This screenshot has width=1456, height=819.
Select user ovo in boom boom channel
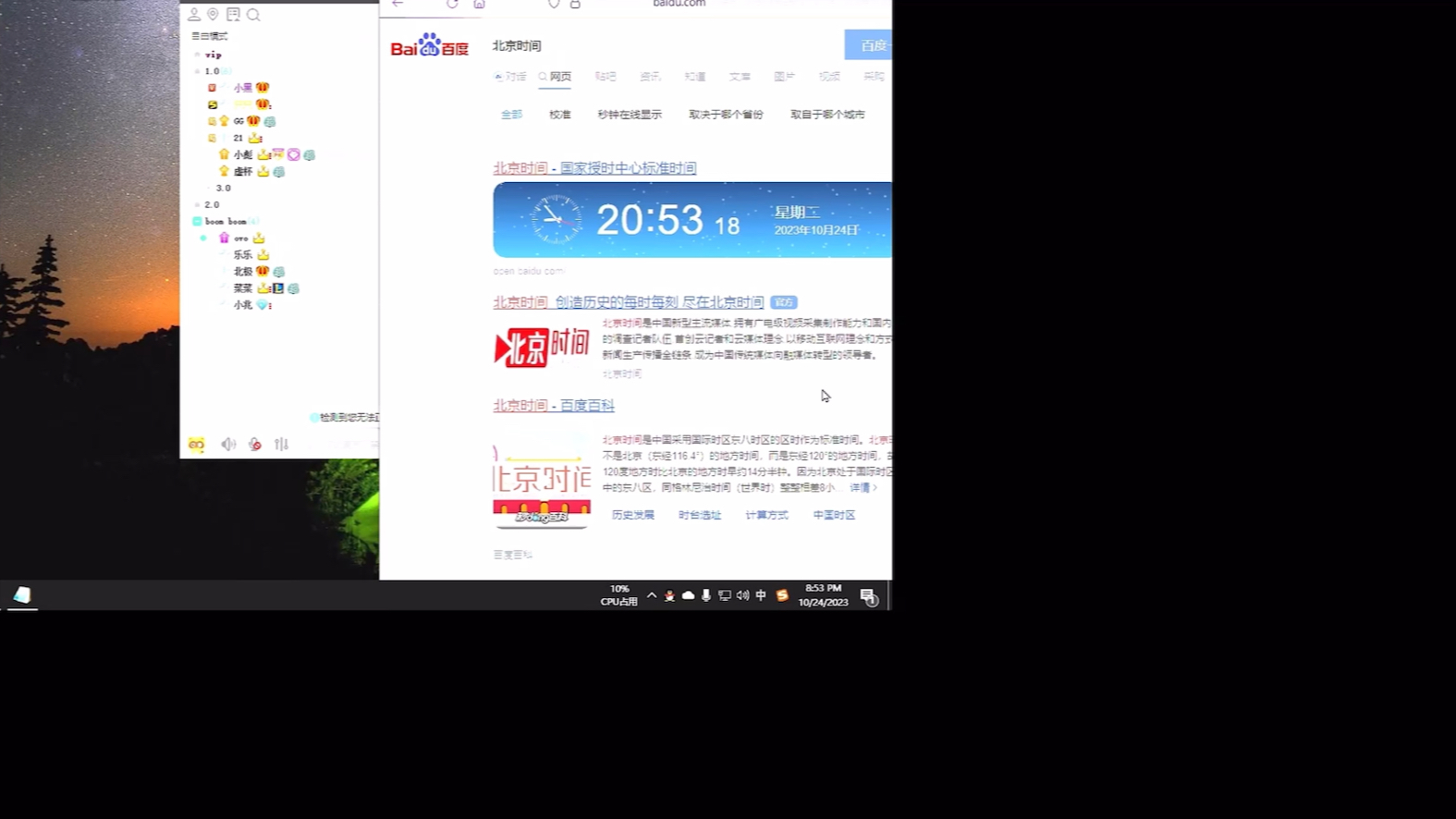[x=241, y=238]
